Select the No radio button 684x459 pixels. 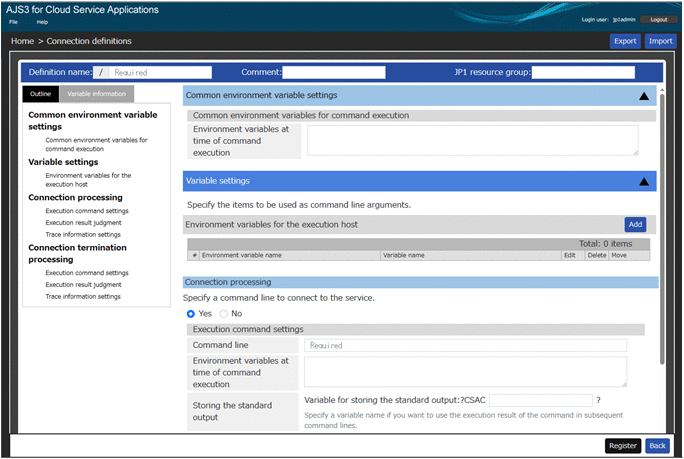tap(224, 313)
